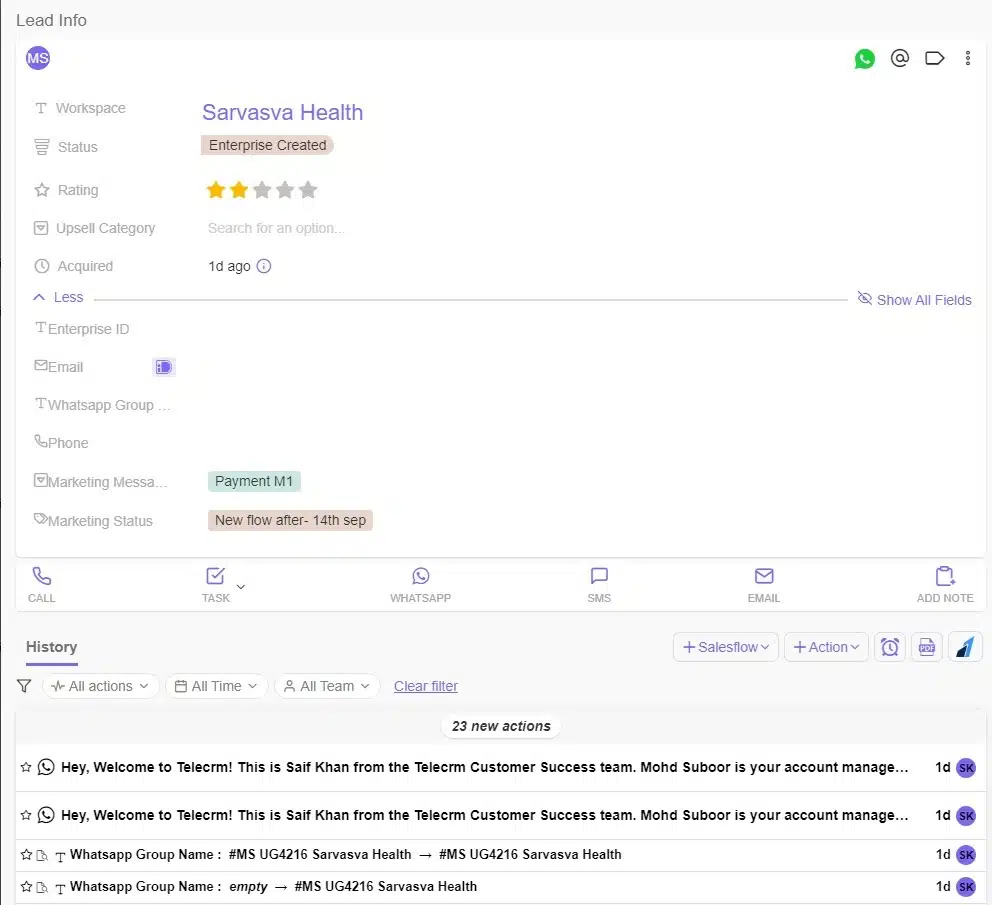The width and height of the screenshot is (992, 905).
Task: Set a reminder using the alarm icon
Action: (x=889, y=647)
